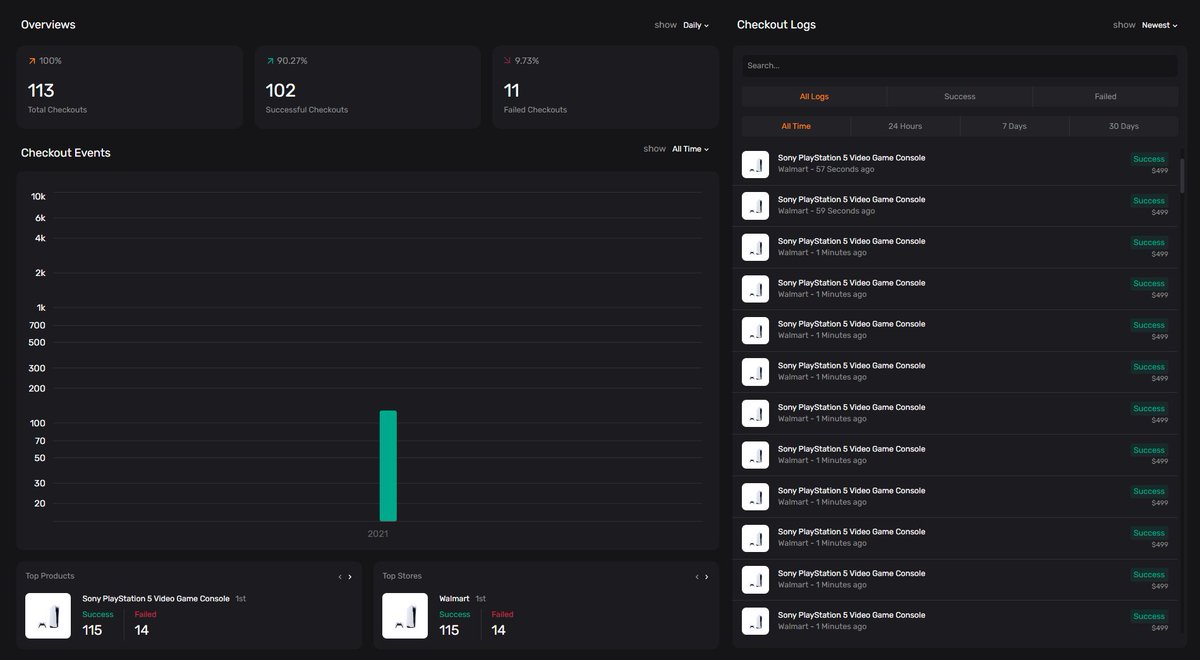Viewport: 1200px width, 660px height.
Task: Click the Top Products Success count 115
Action: [x=92, y=630]
